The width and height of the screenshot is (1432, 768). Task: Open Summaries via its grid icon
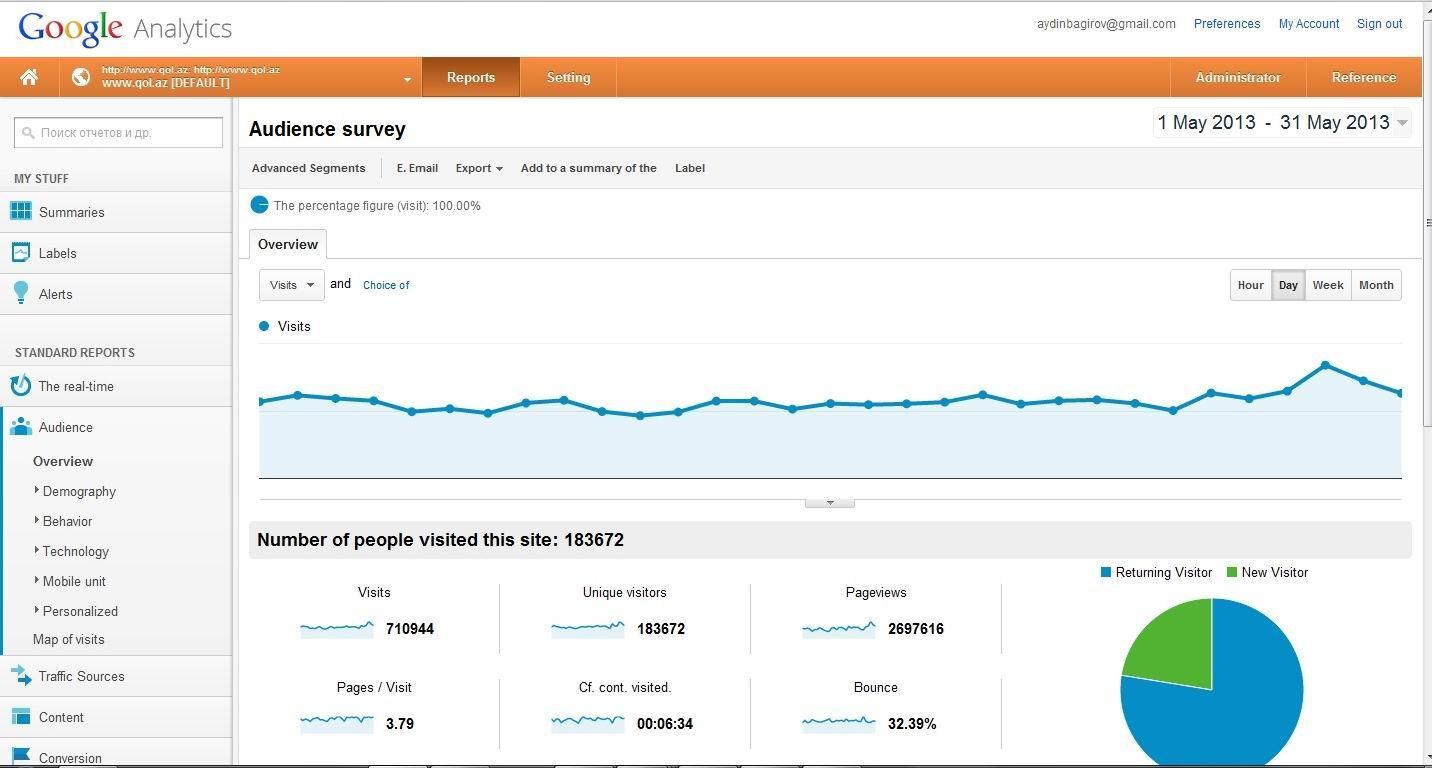(x=21, y=211)
